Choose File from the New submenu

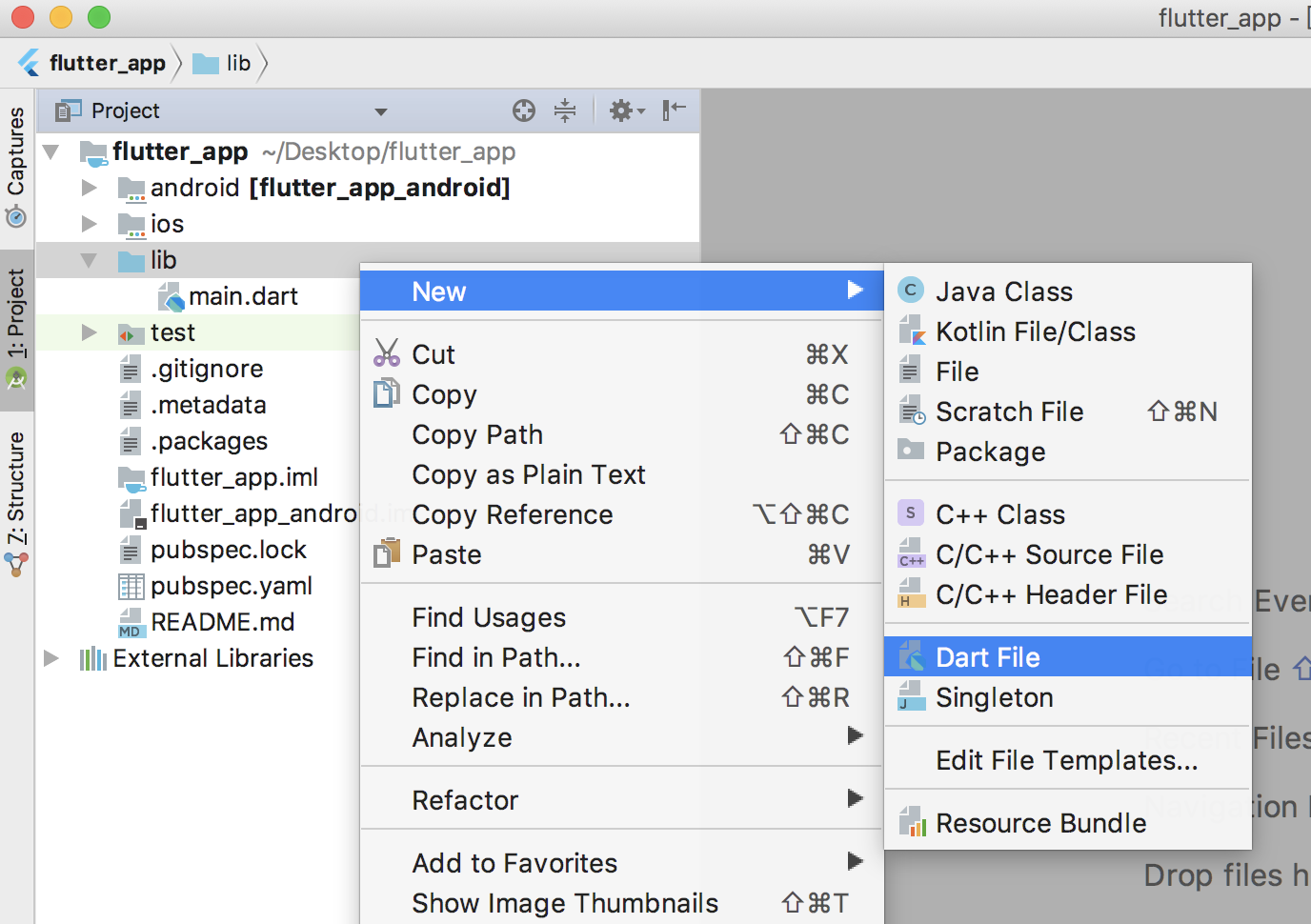click(1067, 372)
